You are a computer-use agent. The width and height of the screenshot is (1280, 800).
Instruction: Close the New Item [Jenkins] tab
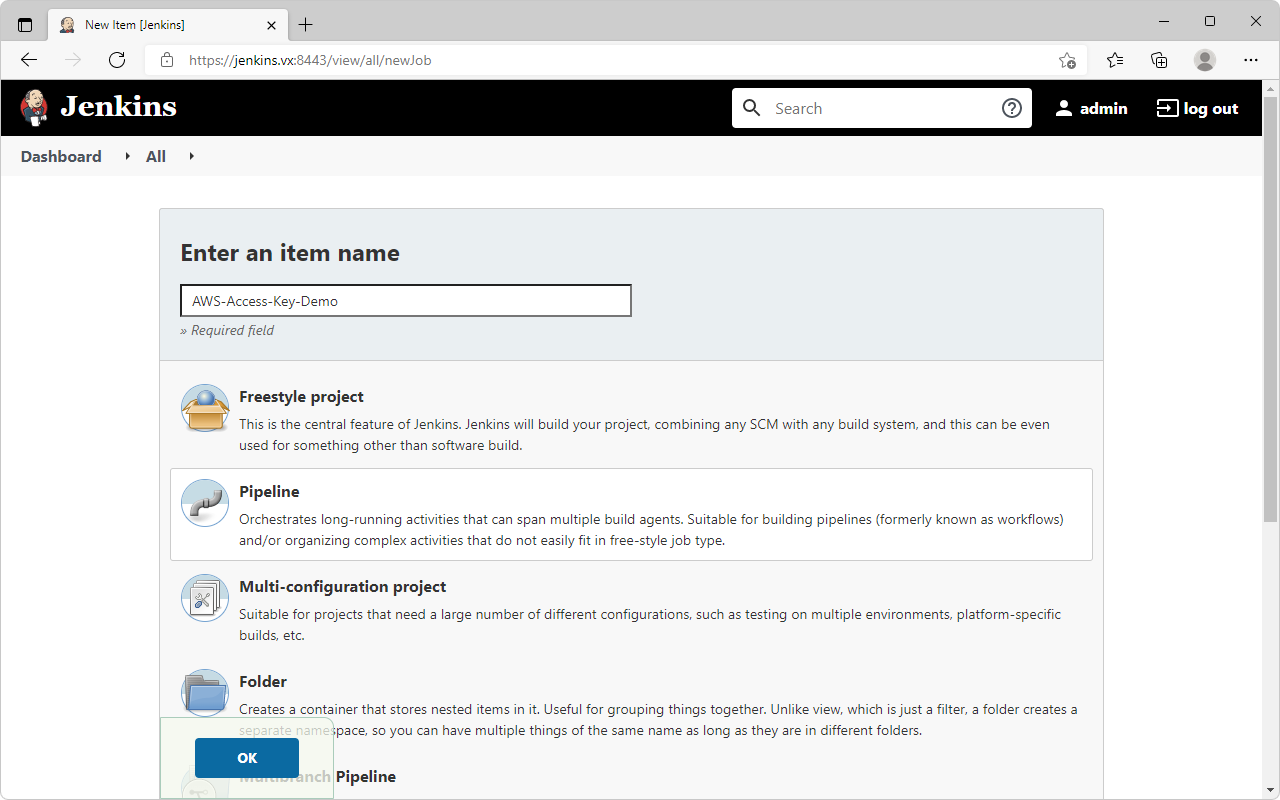pos(270,25)
